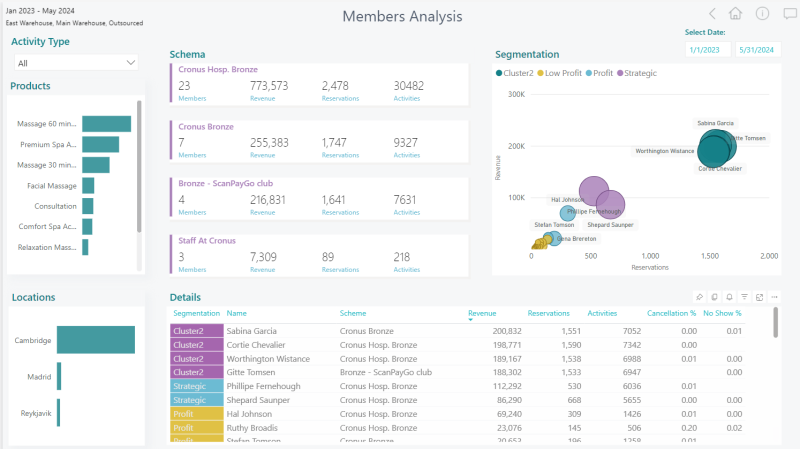This screenshot has width=800, height=449.
Task: Toggle the Low Profit legend item
Action: 559,73
